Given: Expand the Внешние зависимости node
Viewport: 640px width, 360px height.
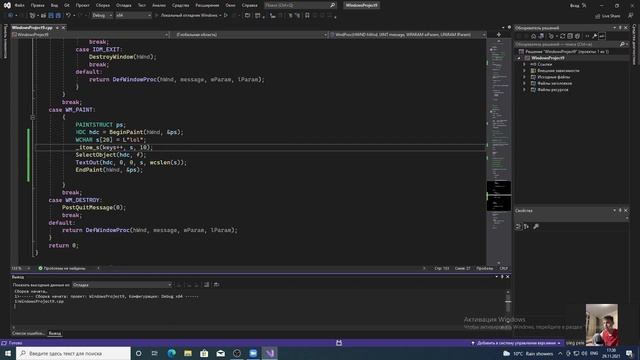Looking at the screenshot, I should point(524,71).
